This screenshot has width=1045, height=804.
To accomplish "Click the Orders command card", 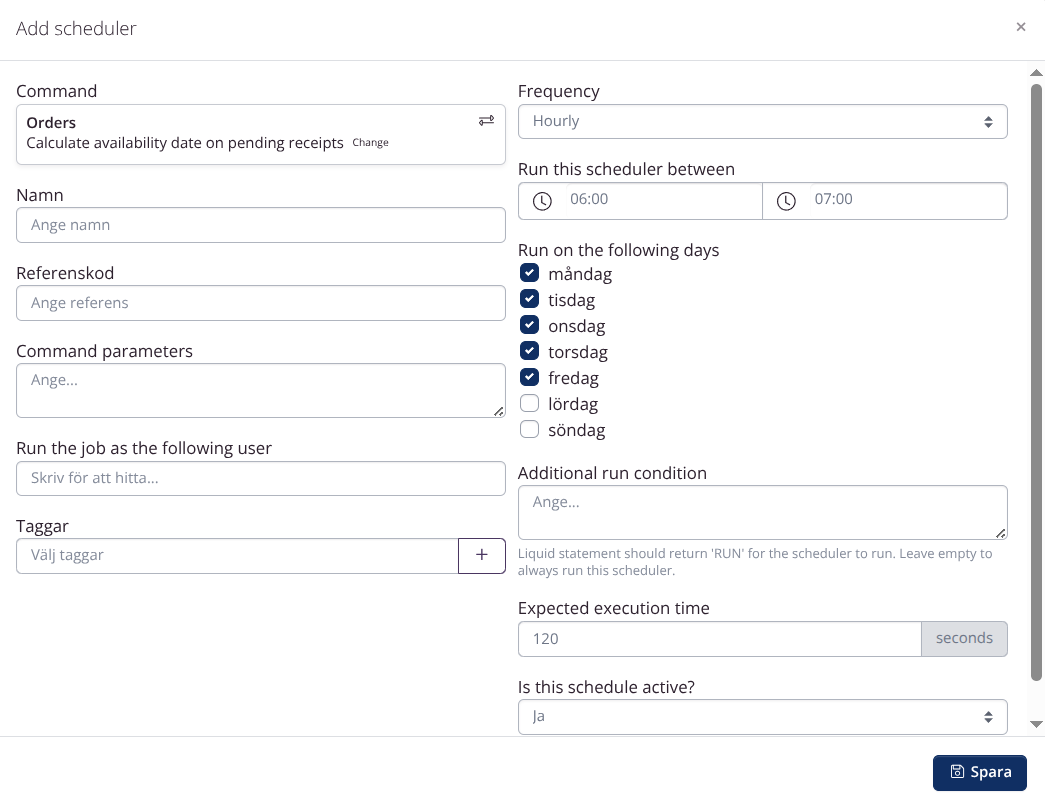I will coord(261,134).
